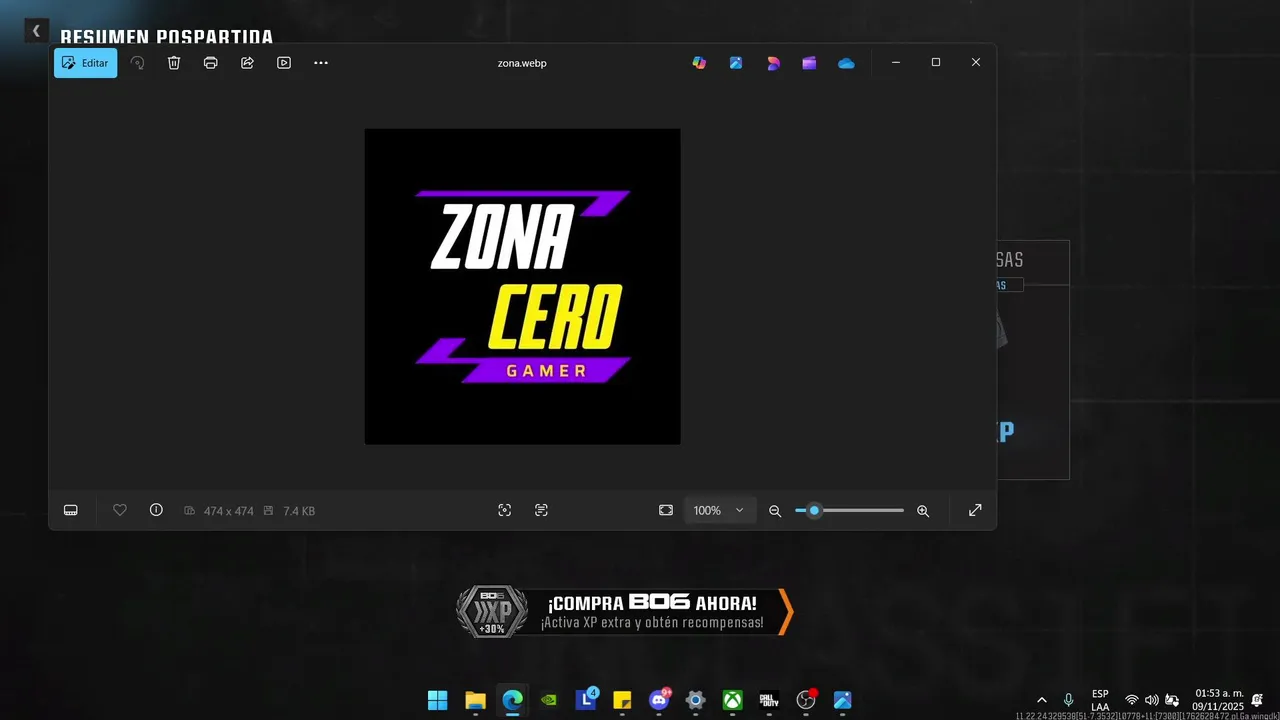Print the image using the printer icon
The height and width of the screenshot is (720, 1280).
[x=211, y=63]
